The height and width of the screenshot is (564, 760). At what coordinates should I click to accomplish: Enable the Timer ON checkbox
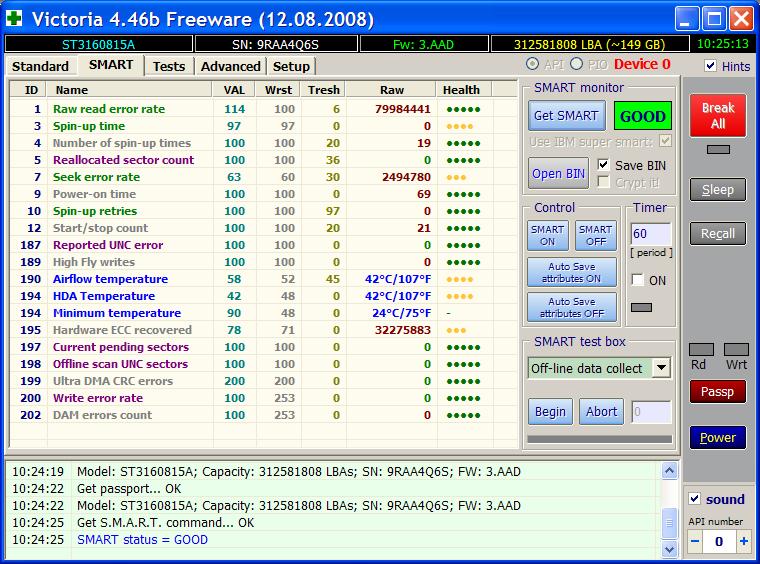coord(638,280)
